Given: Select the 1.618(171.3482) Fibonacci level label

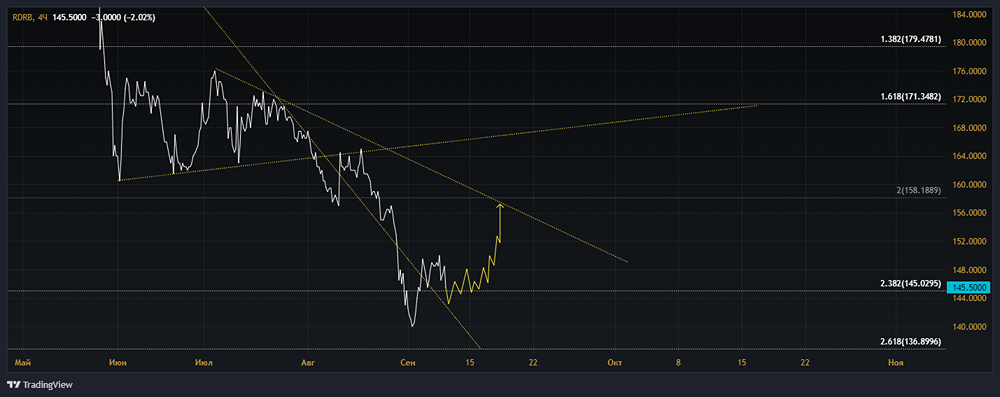Looking at the screenshot, I should coord(911,96).
